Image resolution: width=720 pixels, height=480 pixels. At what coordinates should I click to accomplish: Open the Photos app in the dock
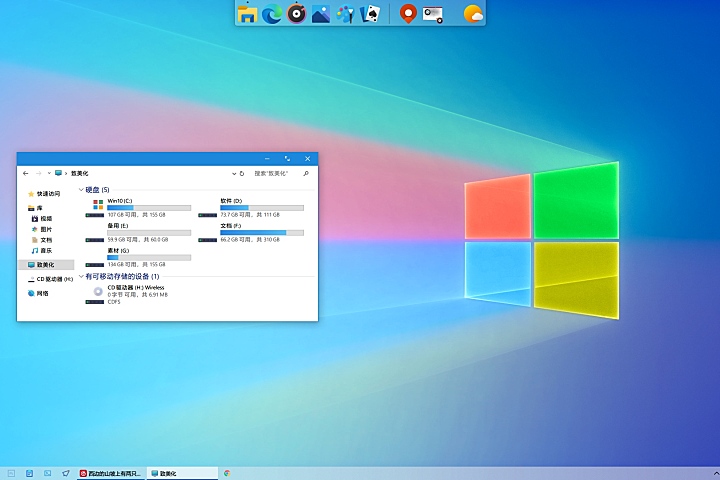pyautogui.click(x=321, y=14)
